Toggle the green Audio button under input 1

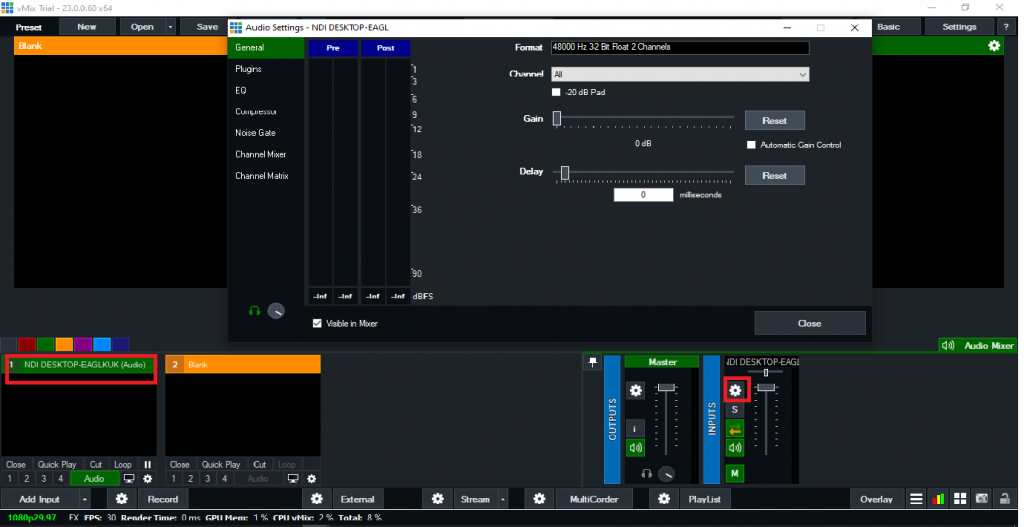[94, 479]
